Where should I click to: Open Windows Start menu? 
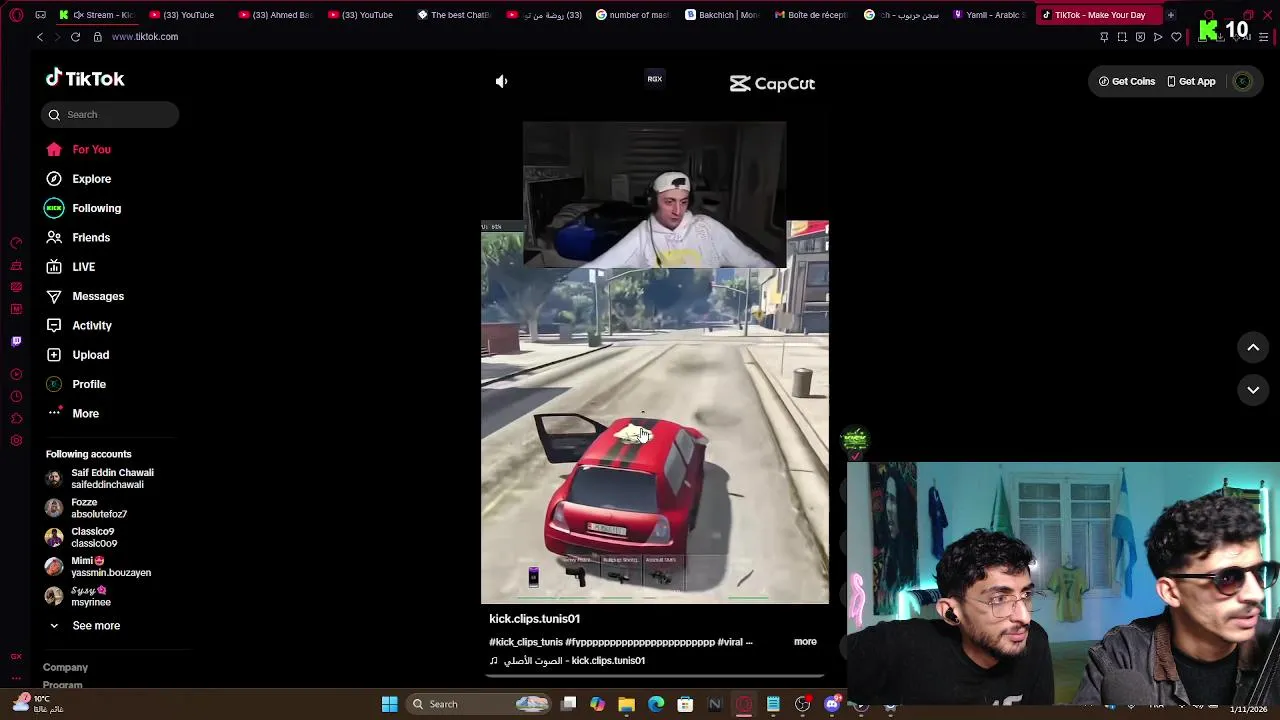(x=390, y=704)
